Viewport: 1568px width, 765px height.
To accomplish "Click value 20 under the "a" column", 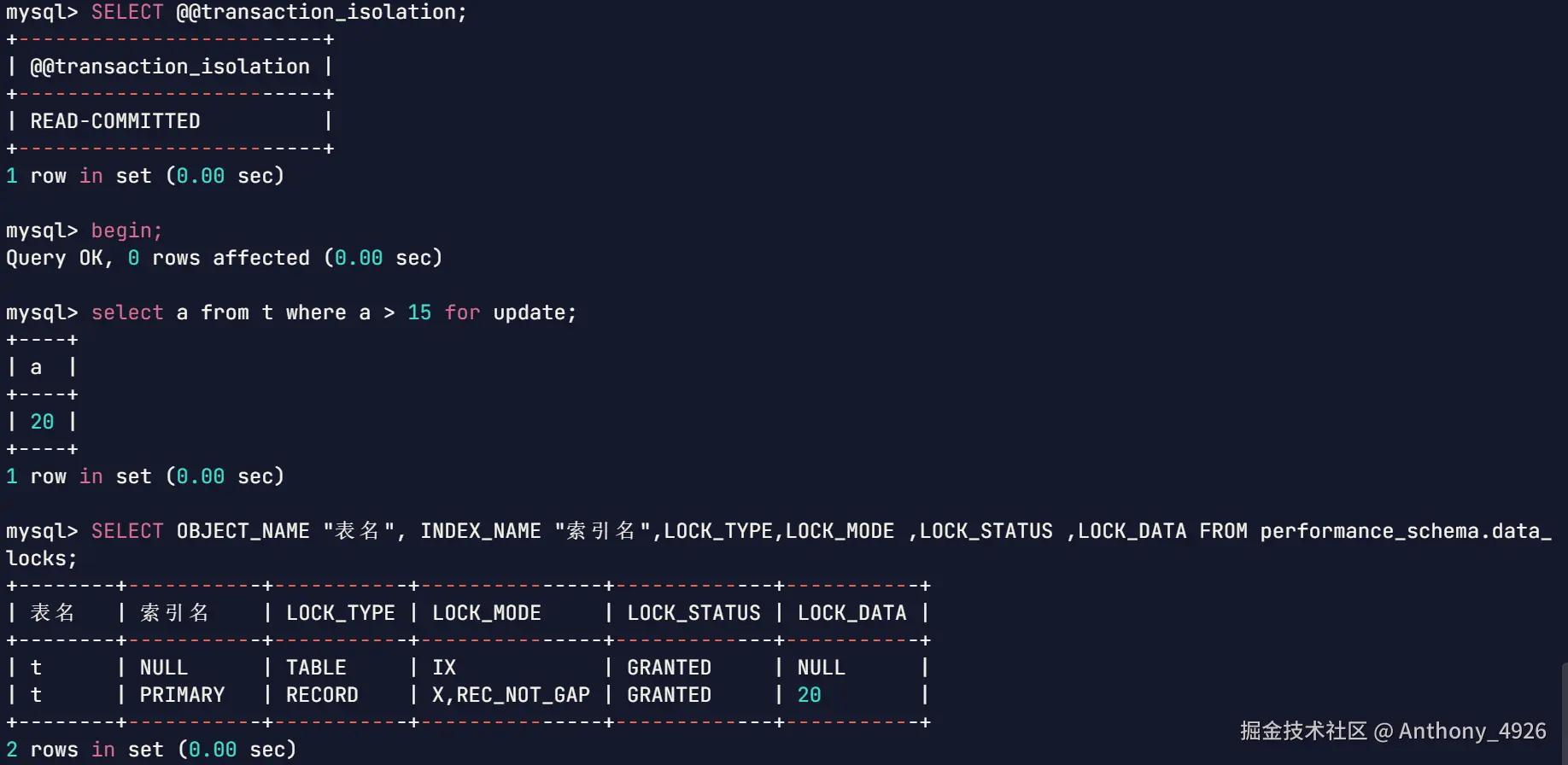I will click(x=42, y=422).
